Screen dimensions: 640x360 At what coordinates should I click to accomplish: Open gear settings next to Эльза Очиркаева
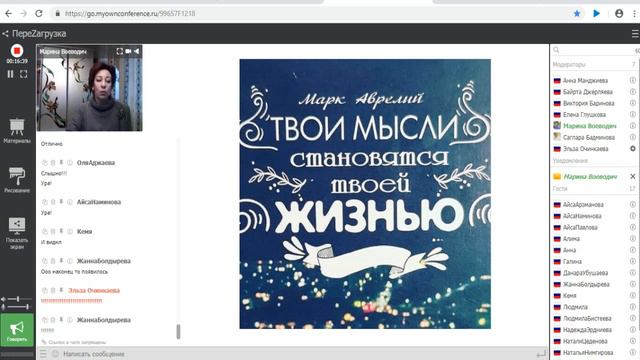click(x=633, y=149)
